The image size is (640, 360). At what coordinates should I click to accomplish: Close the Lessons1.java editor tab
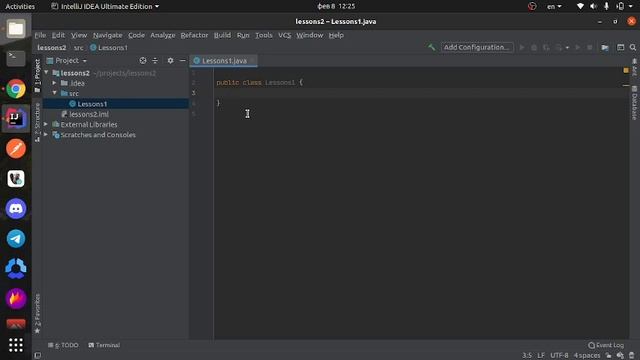(253, 60)
